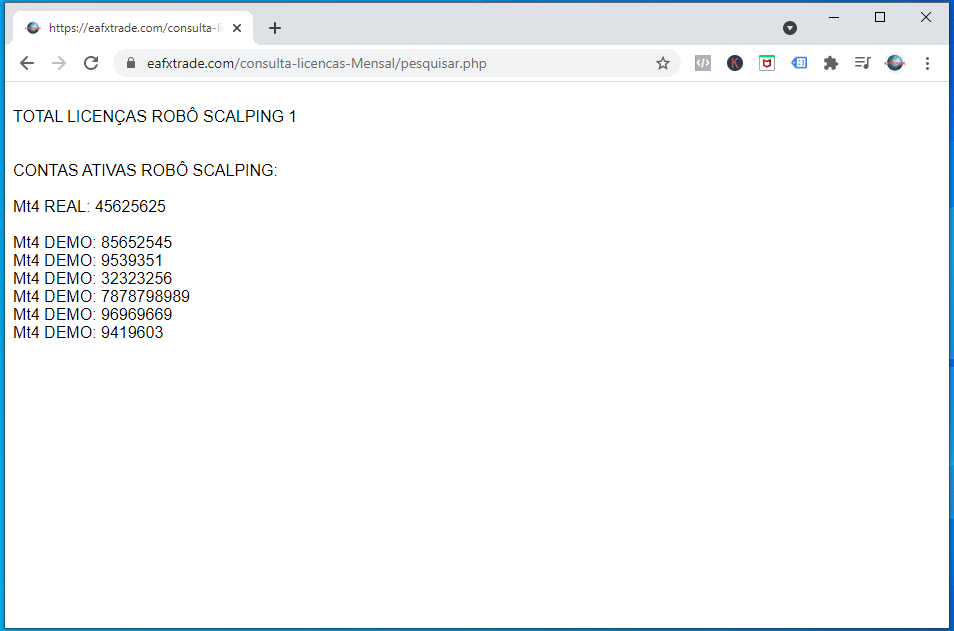The width and height of the screenshot is (954, 631).
Task: Open the McAfee shield extension
Action: 767,63
